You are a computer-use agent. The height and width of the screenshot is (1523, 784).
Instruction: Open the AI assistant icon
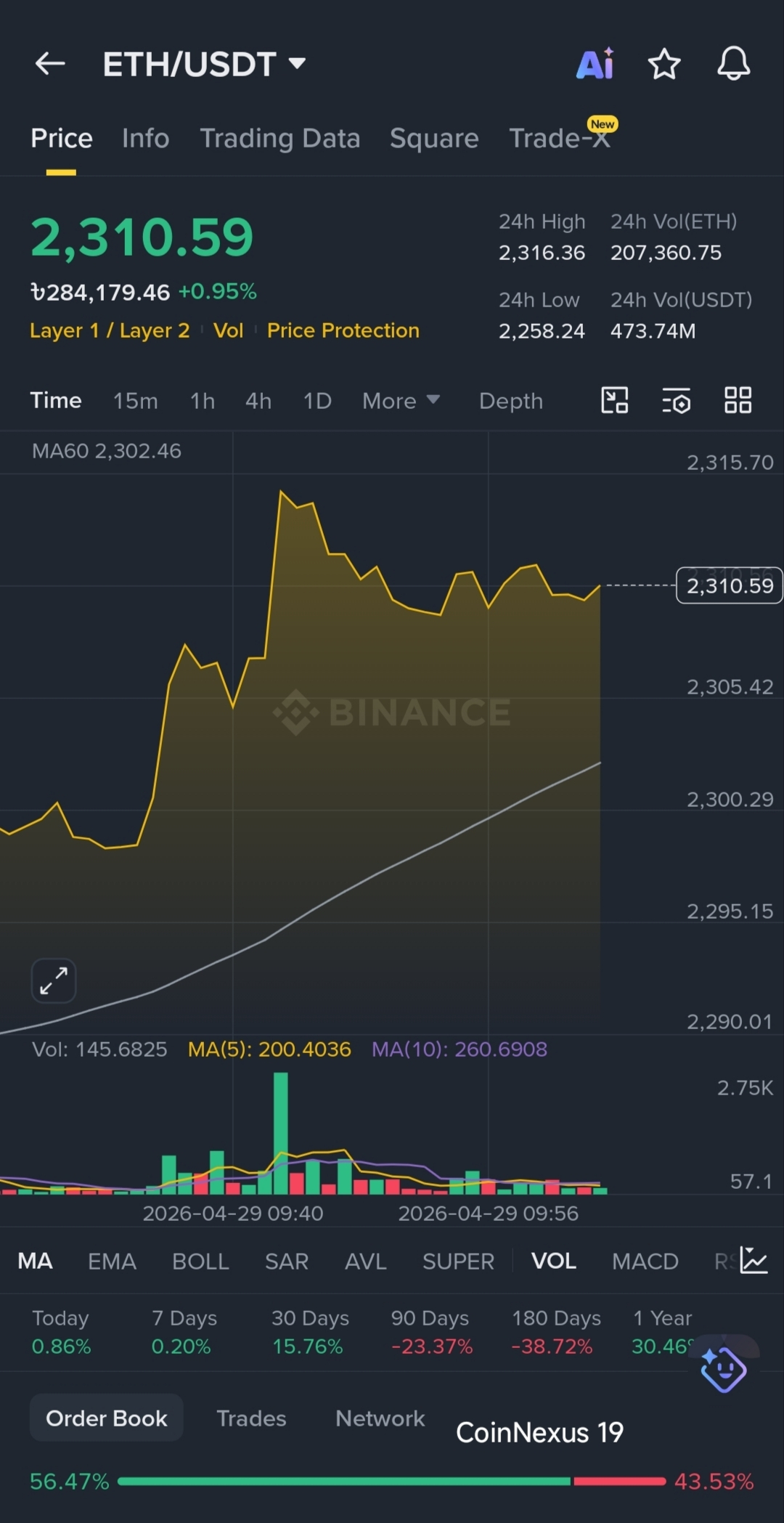pyautogui.click(x=595, y=64)
